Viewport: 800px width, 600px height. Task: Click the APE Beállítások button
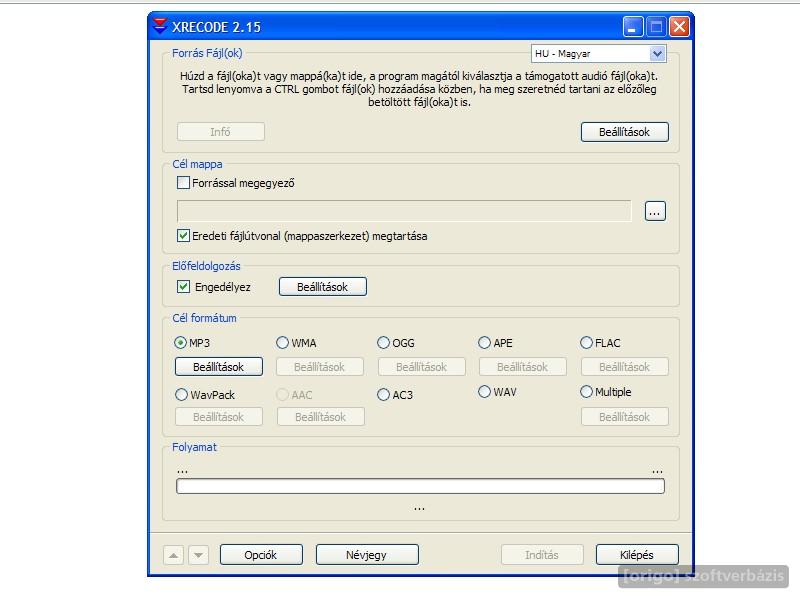point(522,367)
